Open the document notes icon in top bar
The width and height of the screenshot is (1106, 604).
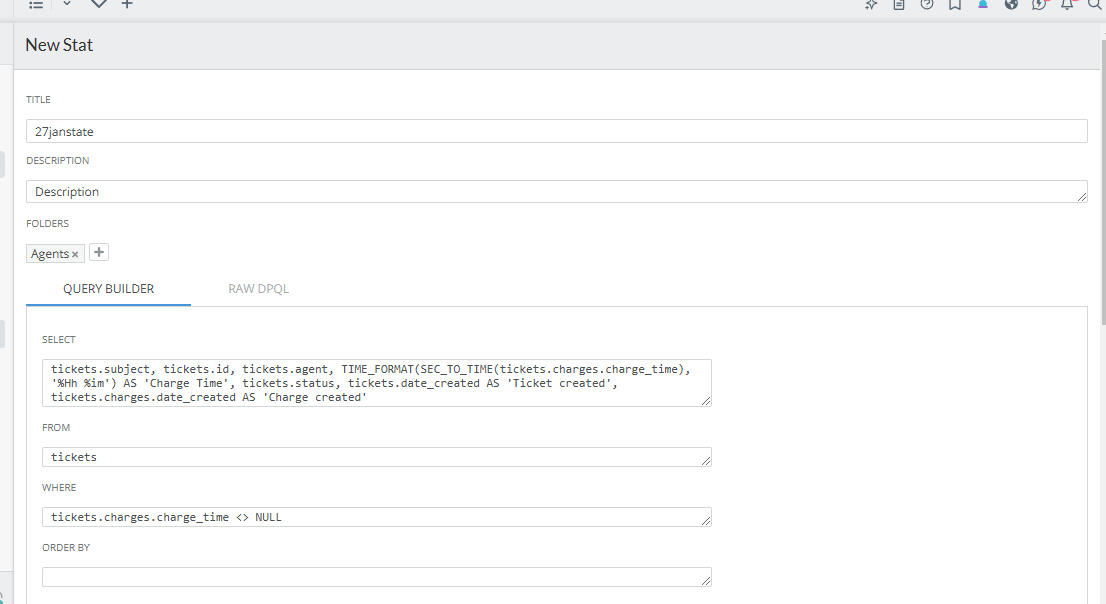899,5
